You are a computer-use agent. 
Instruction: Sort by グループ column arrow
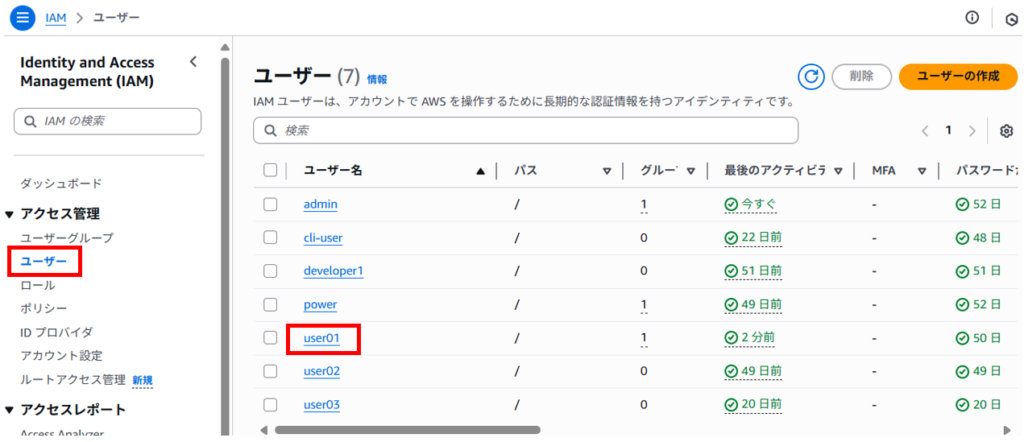690,171
